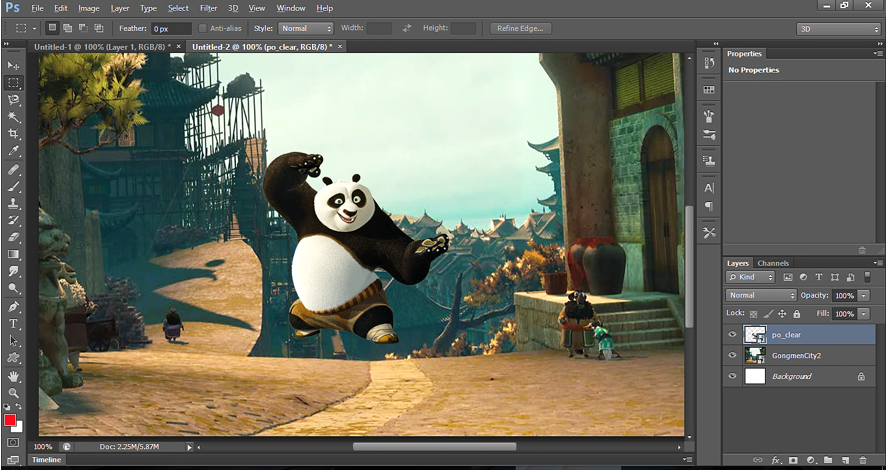Select the Zoom tool
The width and height of the screenshot is (887, 470).
point(14,393)
